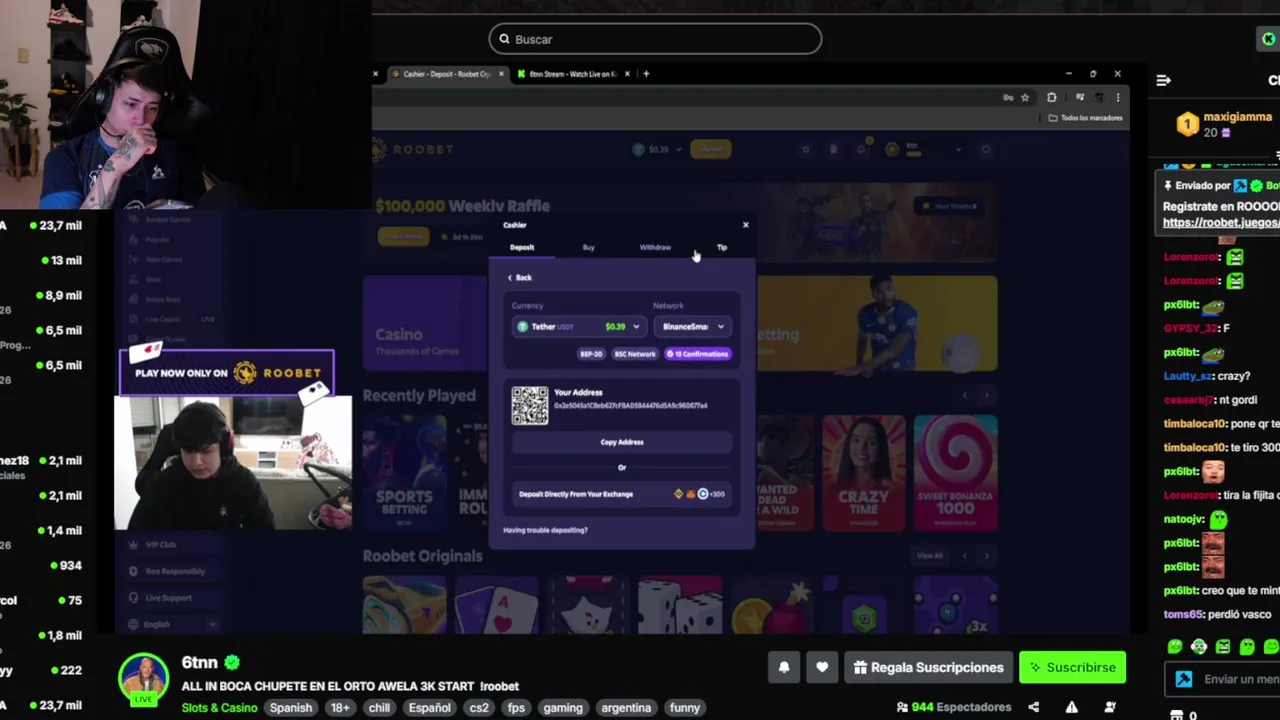This screenshot has width=1280, height=720.
Task: Open the English language dropdown in sidebar
Action: (x=174, y=624)
